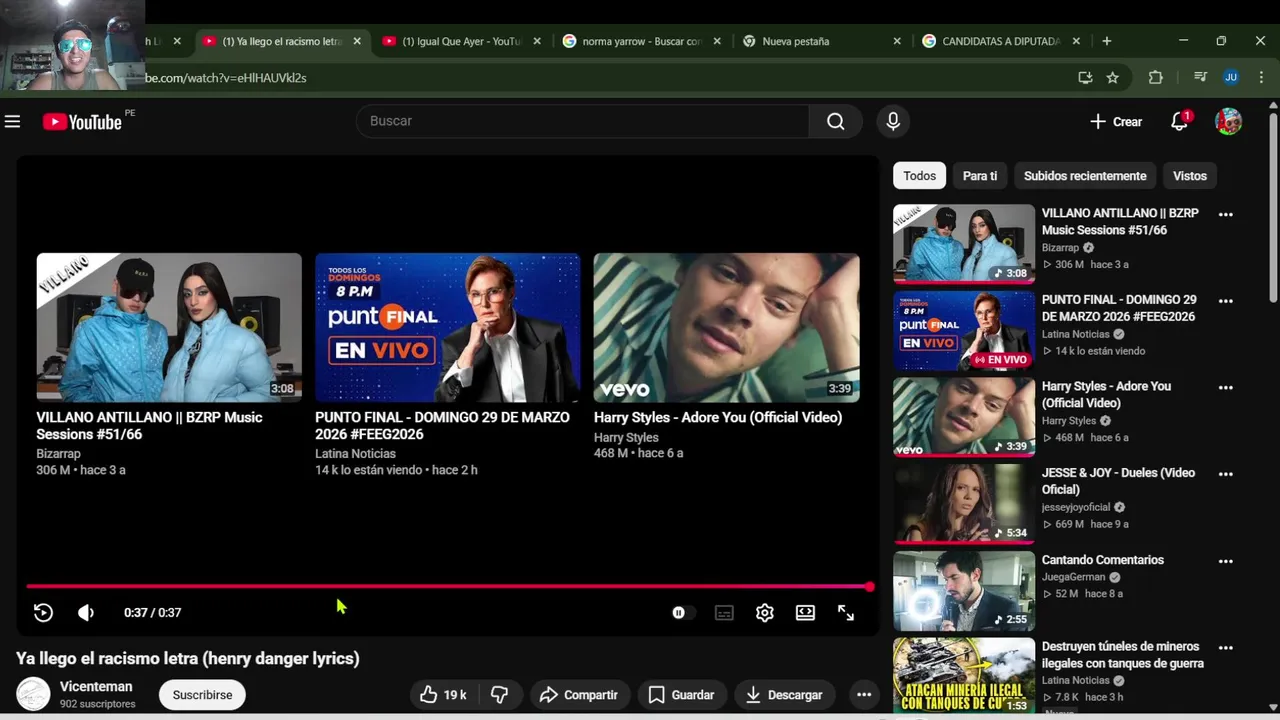
Task: Subscribe to Vicenteman with Suscribirse
Action: 202,695
